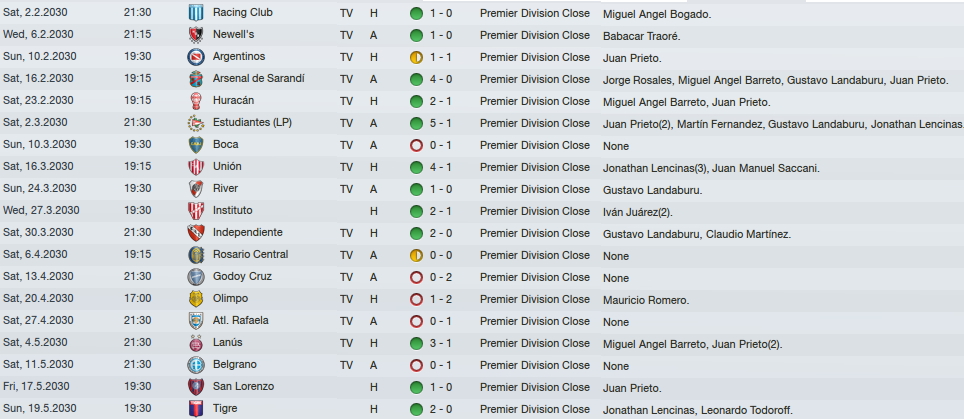Viewport: 964px width, 419px height.
Task: Open the 4 - 1 result against Unión
Action: tap(440, 167)
